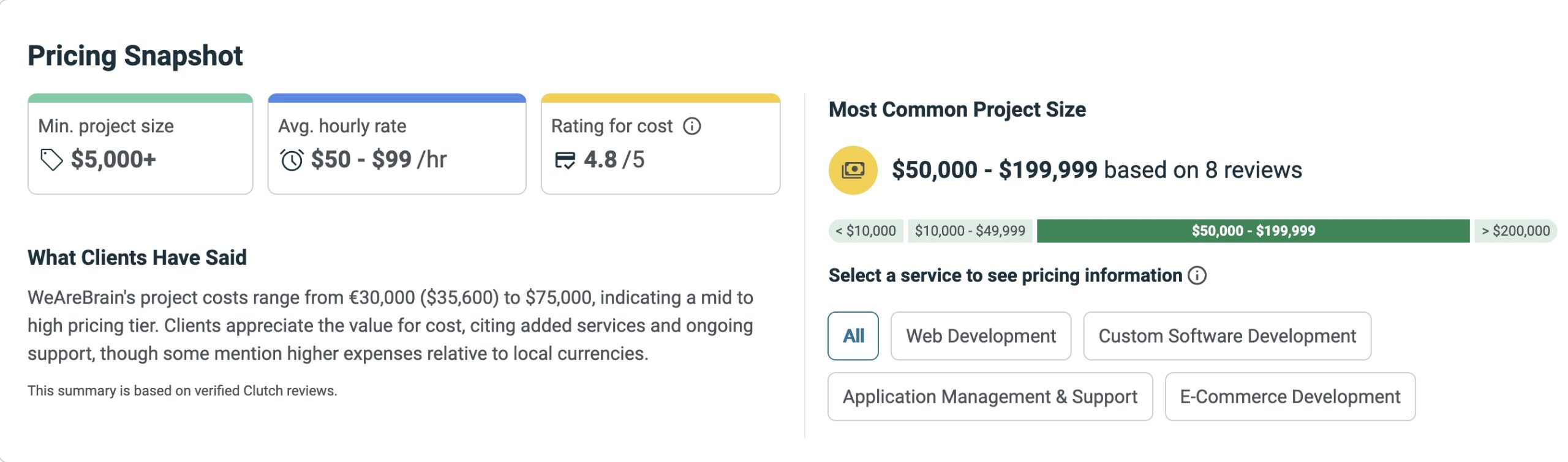Click the < $10,000 range segment
The width and height of the screenshot is (1568, 462).
(865, 231)
